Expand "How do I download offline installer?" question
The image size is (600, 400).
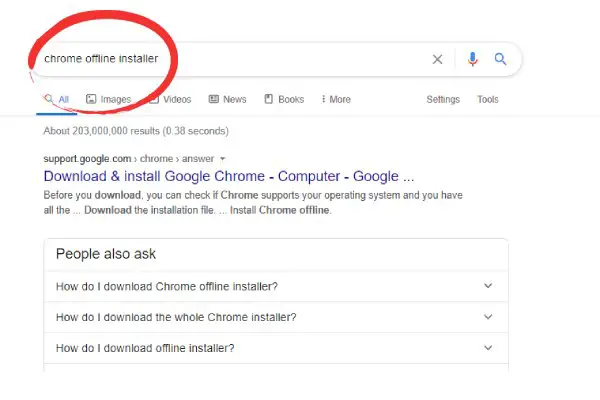click(276, 348)
